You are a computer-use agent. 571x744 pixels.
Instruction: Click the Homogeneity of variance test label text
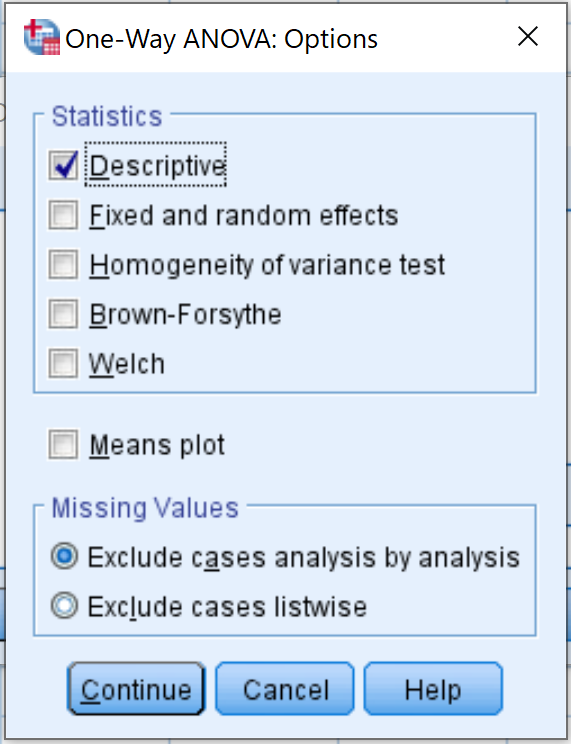coord(267,265)
